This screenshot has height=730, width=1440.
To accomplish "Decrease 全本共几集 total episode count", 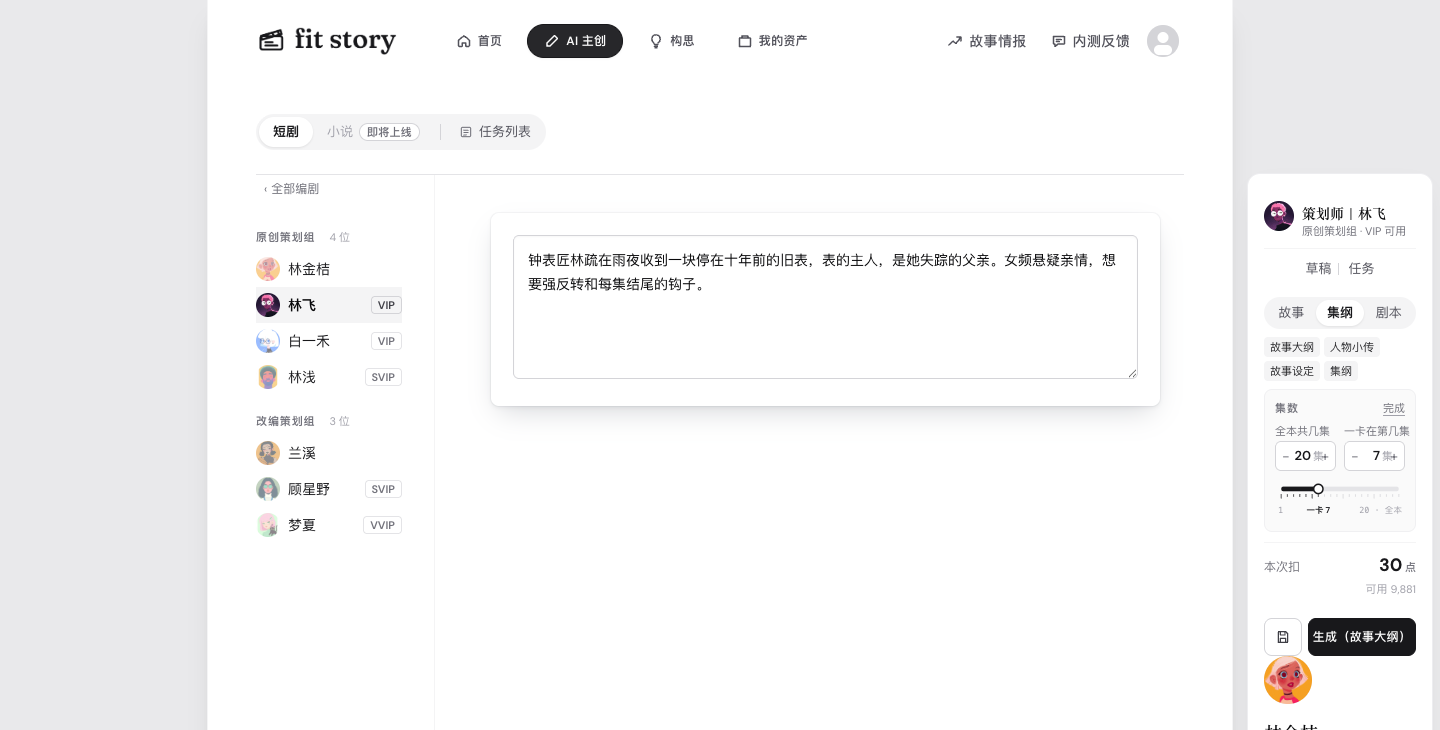I will 1285,456.
